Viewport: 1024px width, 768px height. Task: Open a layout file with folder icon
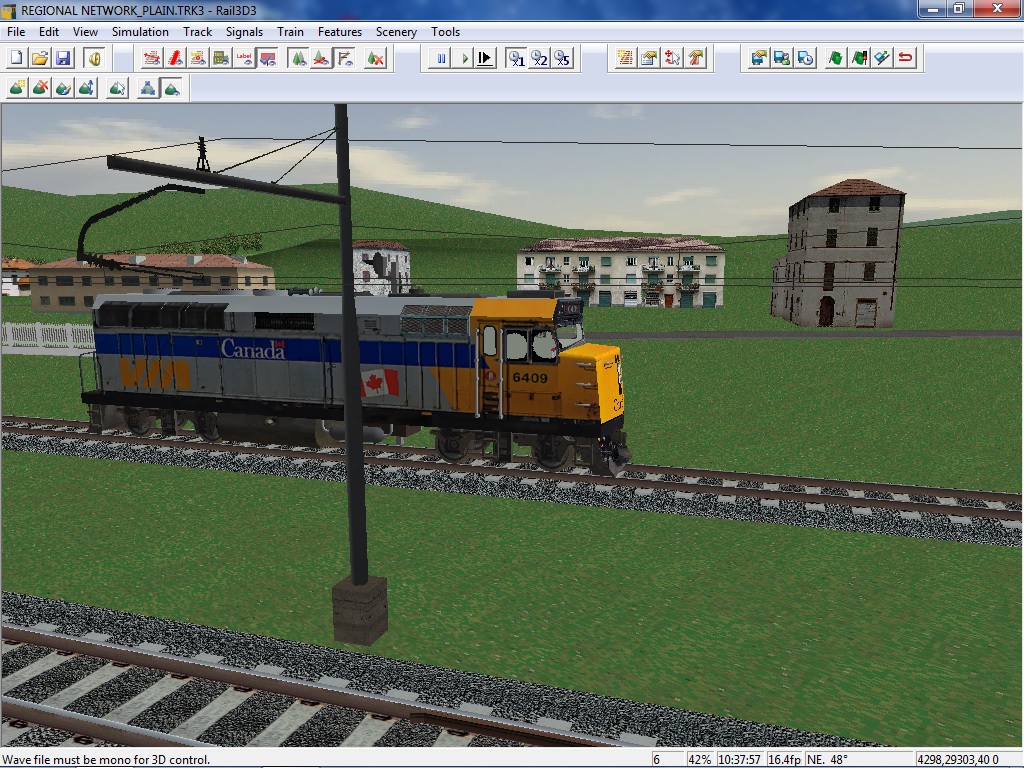pos(40,58)
